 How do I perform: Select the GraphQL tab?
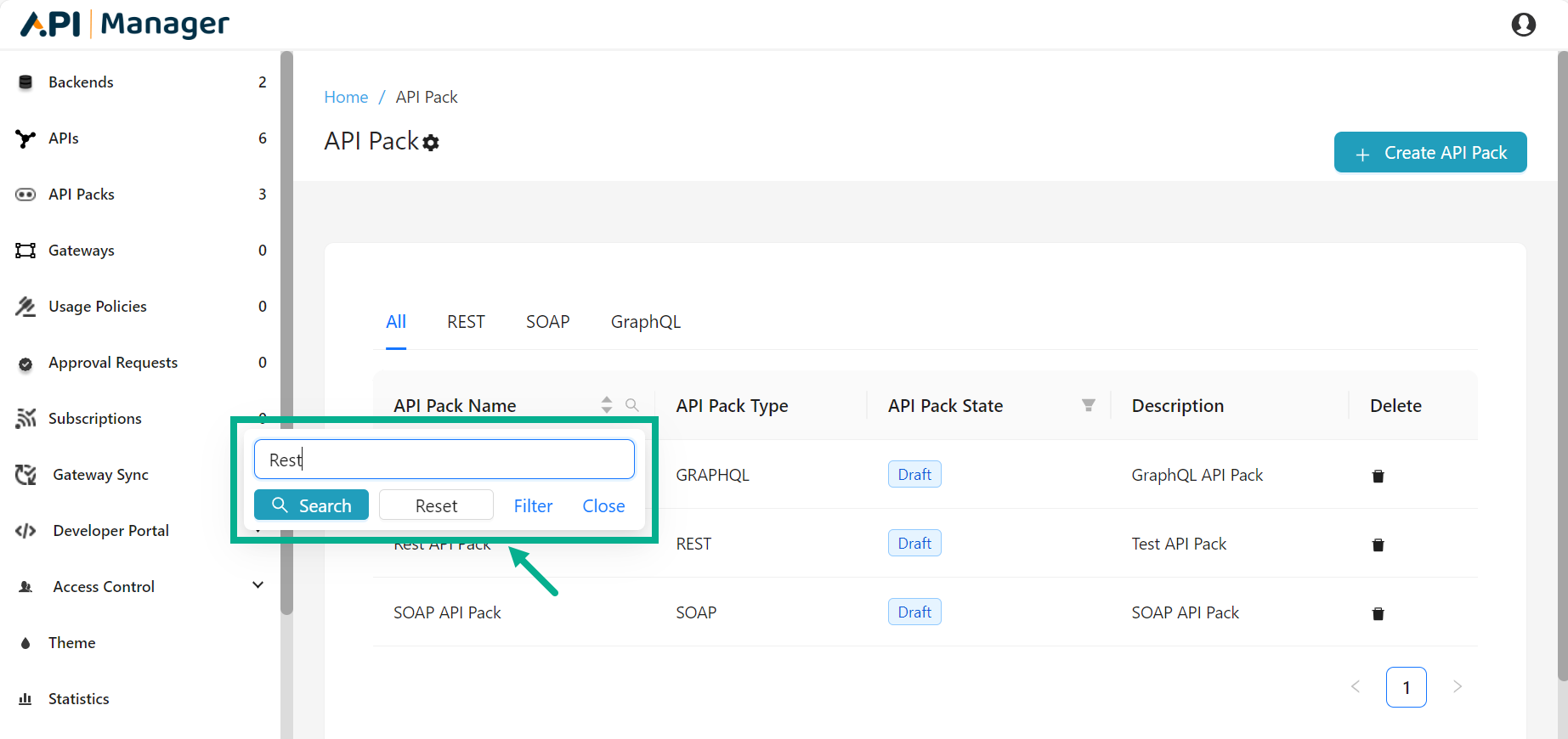[645, 322]
